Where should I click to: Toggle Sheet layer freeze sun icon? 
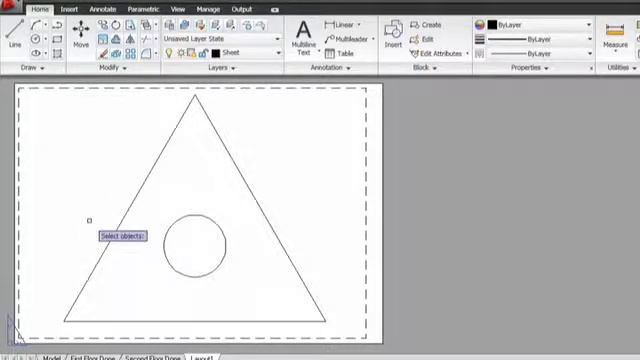180,53
